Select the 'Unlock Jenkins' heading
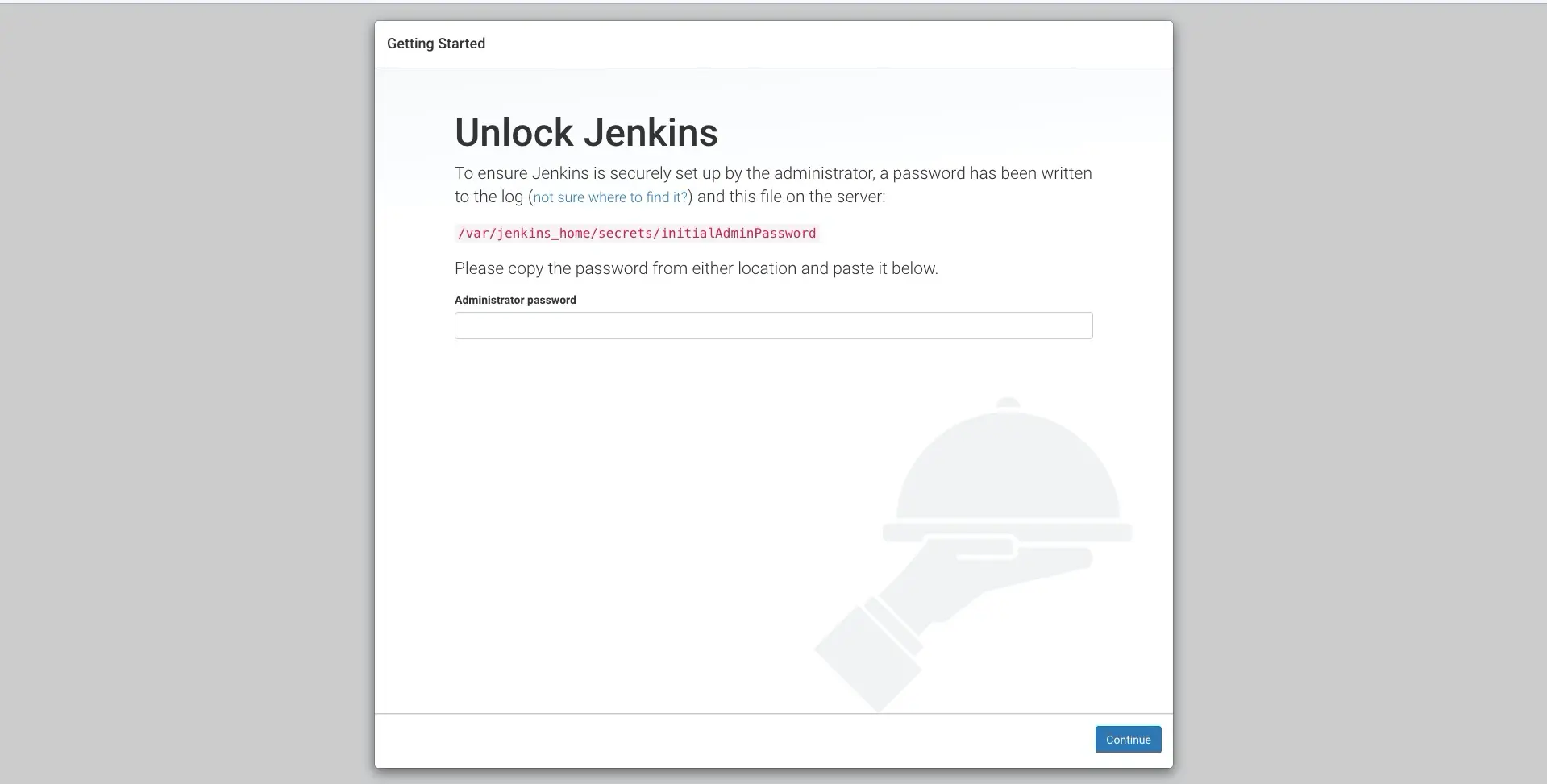The width and height of the screenshot is (1547, 784). [586, 133]
